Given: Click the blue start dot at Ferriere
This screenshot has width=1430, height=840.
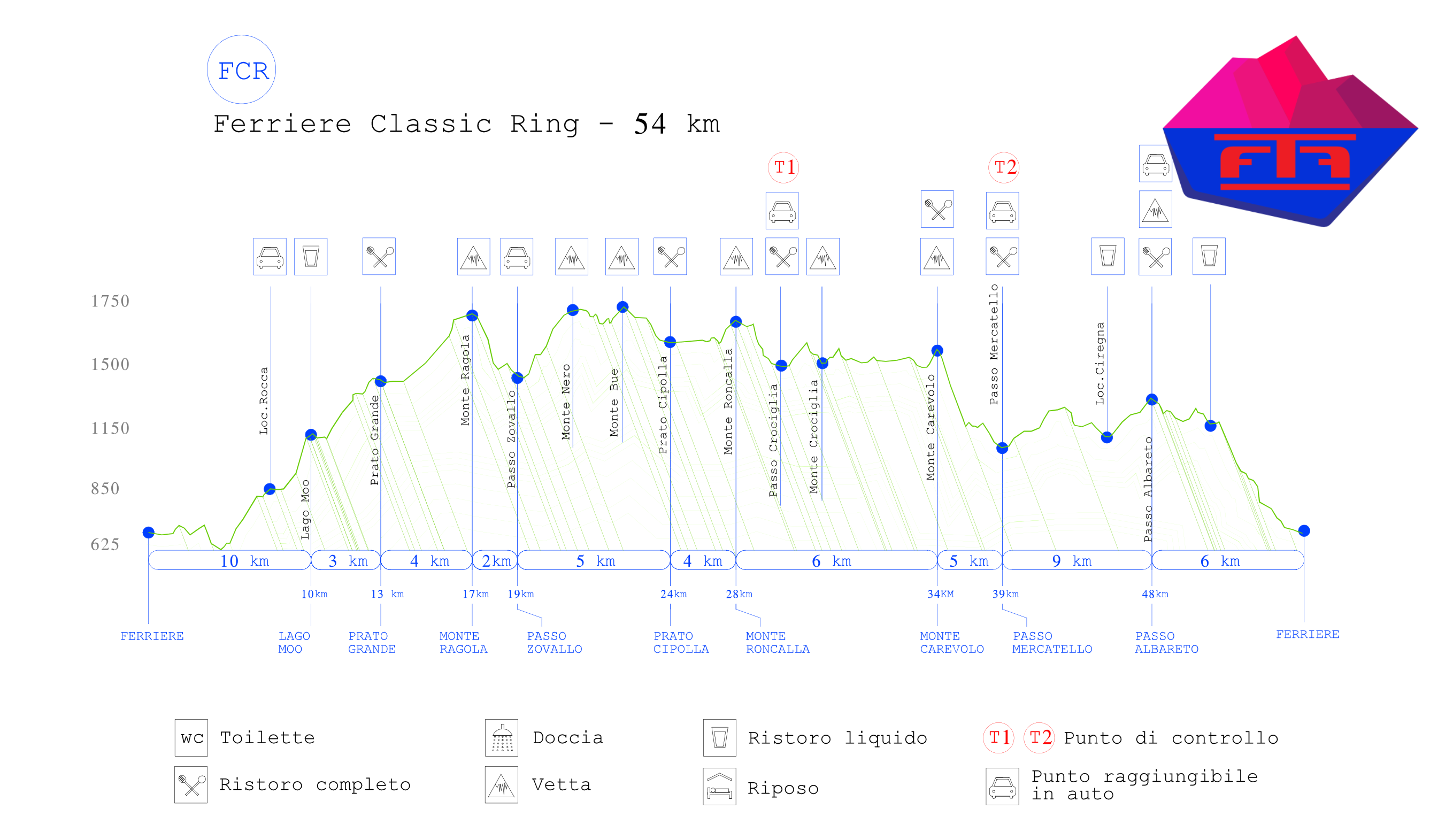Looking at the screenshot, I should [149, 533].
